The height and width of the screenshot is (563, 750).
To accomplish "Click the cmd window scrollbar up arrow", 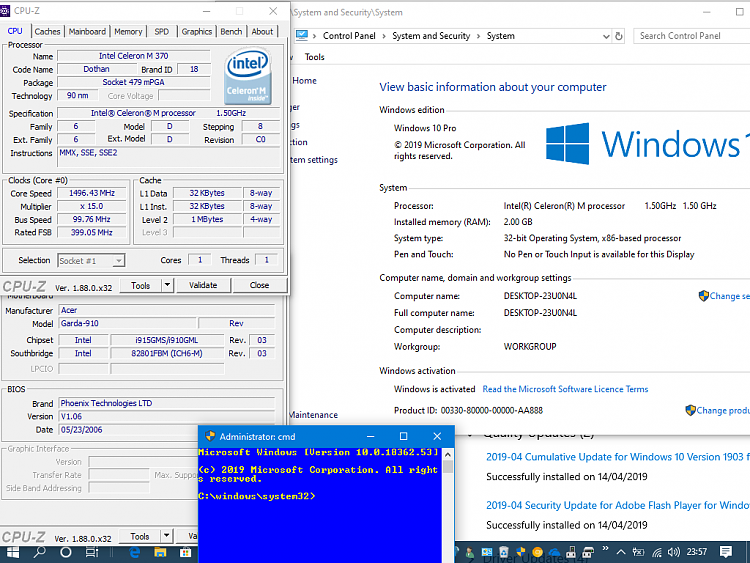I will (x=448, y=454).
